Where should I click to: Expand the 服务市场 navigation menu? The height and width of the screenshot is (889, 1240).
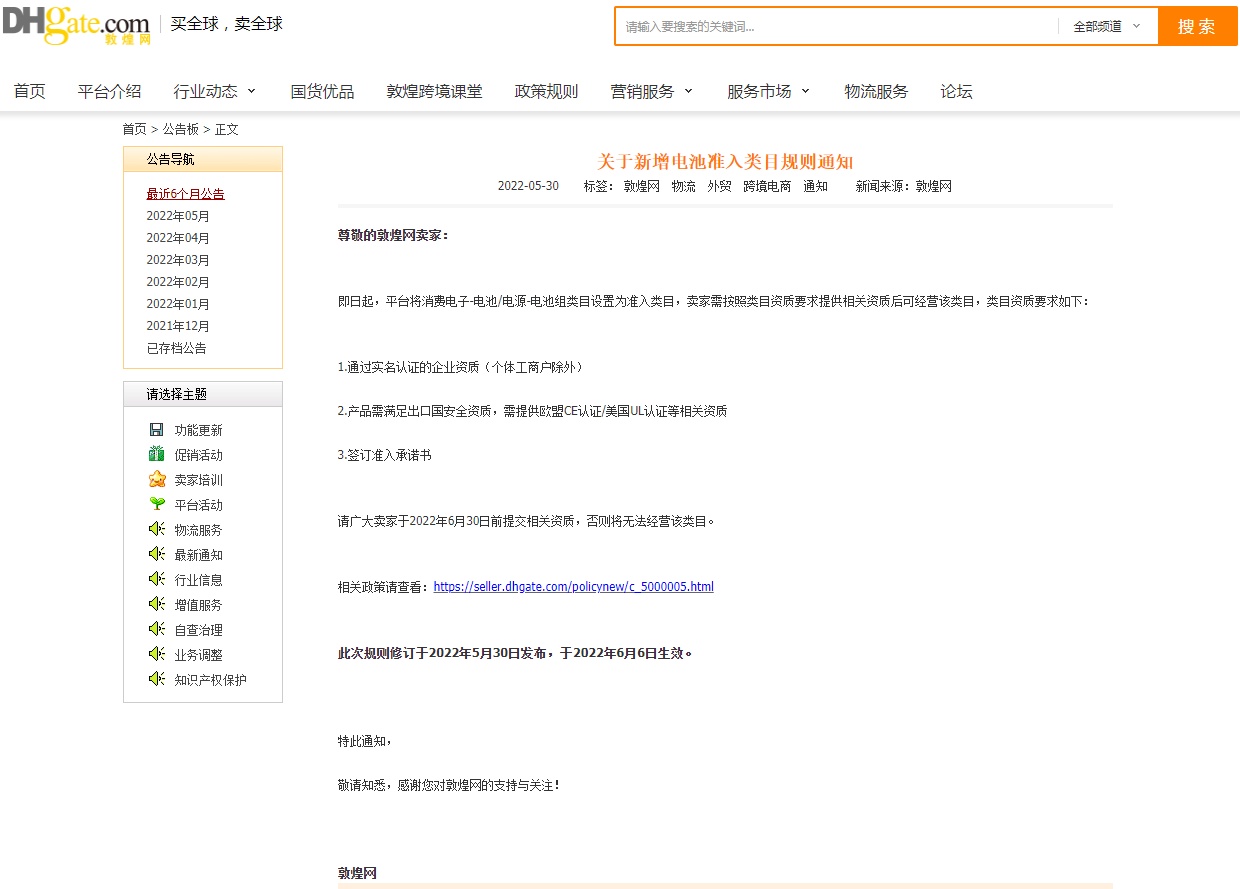769,92
